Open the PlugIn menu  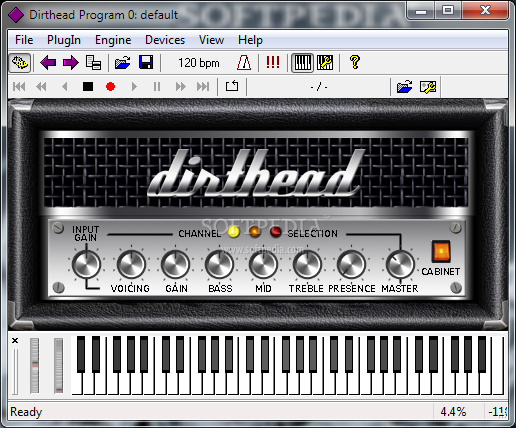[64, 40]
